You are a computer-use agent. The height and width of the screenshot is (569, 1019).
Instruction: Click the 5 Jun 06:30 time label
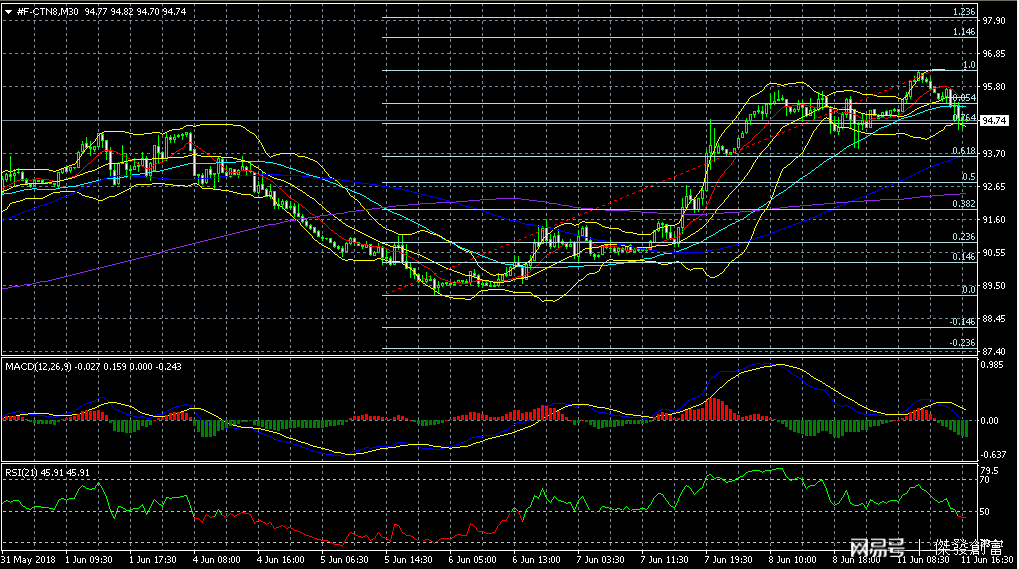point(344,560)
